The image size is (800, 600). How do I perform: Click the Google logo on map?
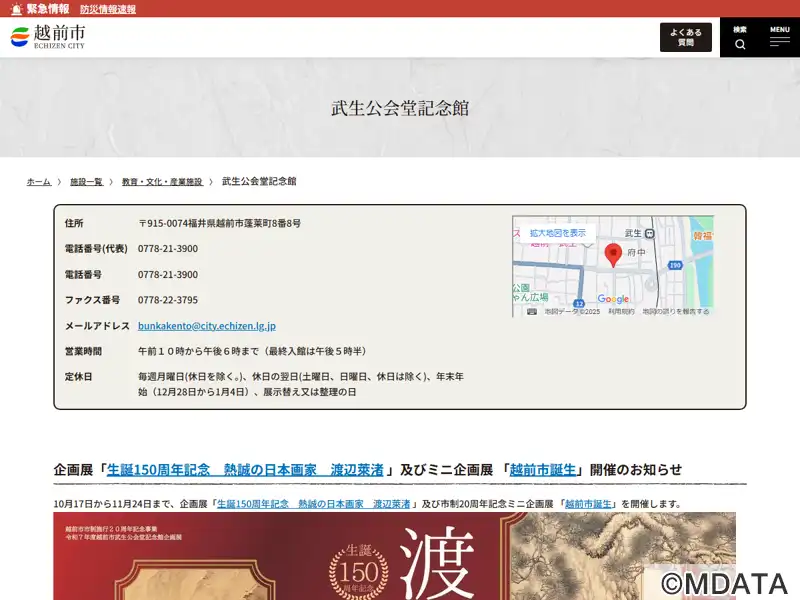pyautogui.click(x=613, y=299)
